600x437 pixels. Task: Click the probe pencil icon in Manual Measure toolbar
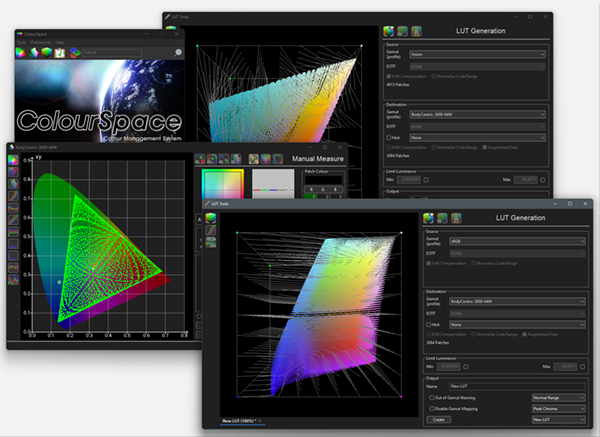[253, 159]
